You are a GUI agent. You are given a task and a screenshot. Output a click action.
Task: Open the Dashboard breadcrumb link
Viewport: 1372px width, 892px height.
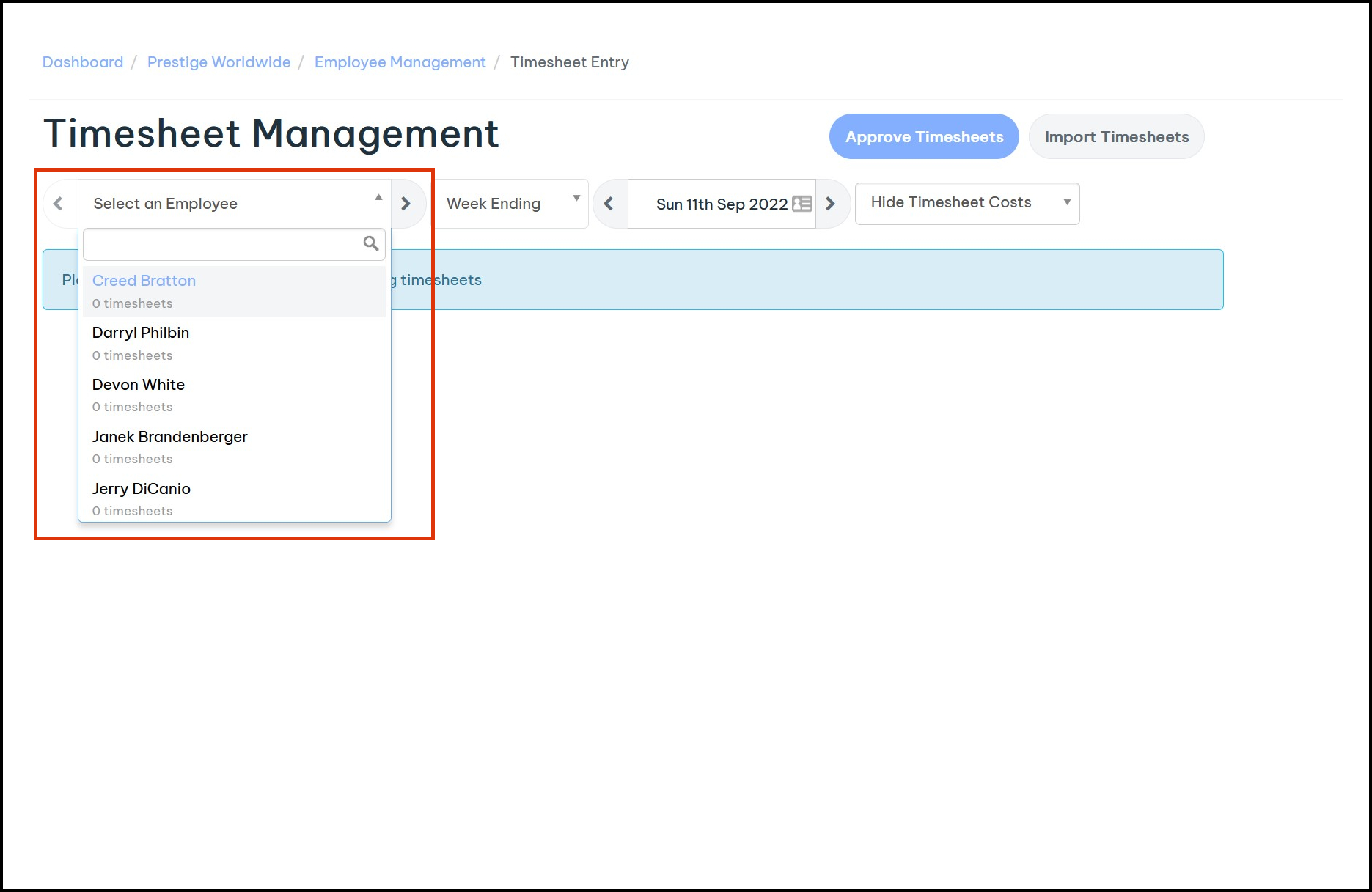click(83, 62)
